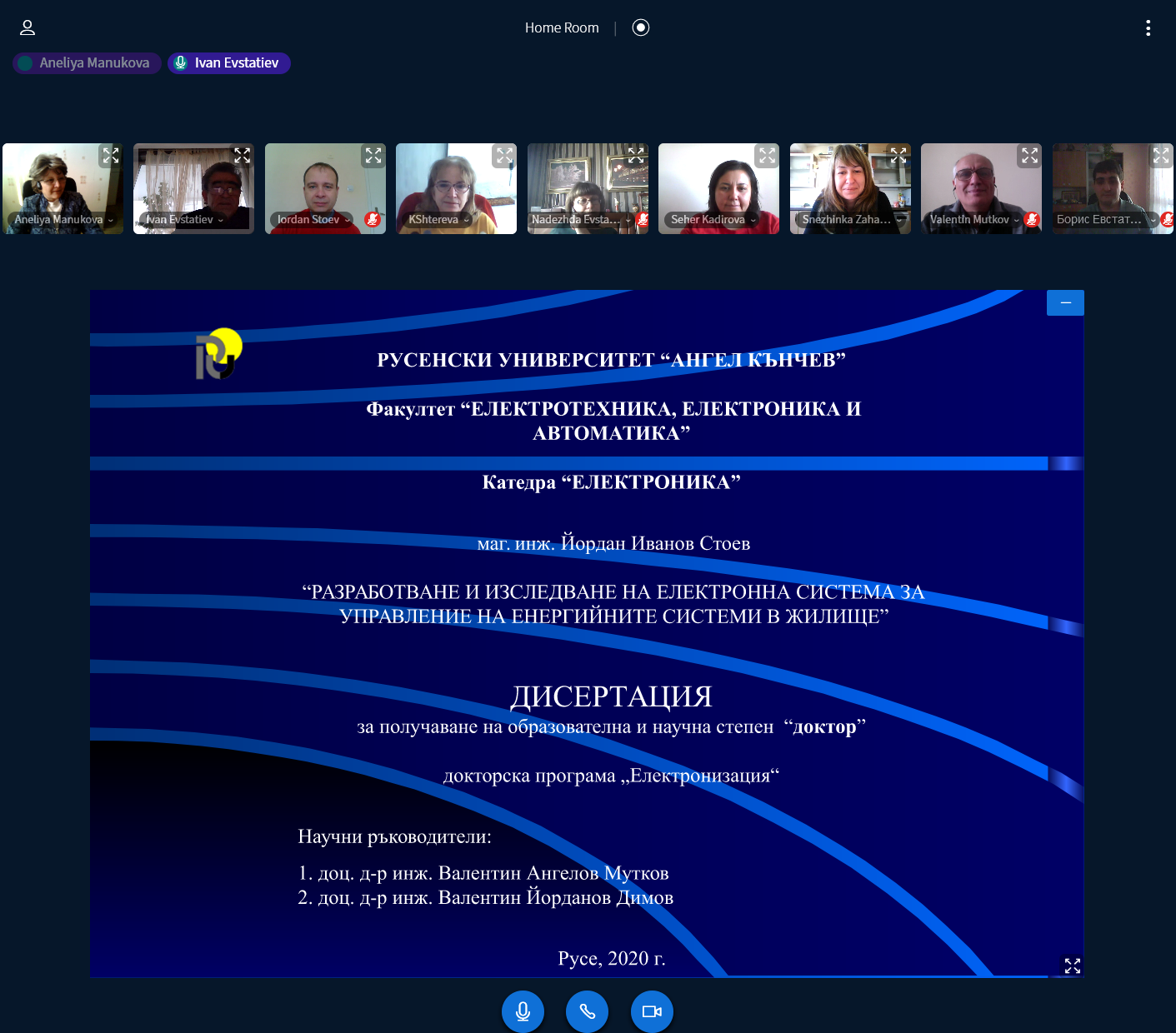Select the Ivan Evstatiev talking indicator
The height and width of the screenshot is (1033, 1176).
point(229,63)
